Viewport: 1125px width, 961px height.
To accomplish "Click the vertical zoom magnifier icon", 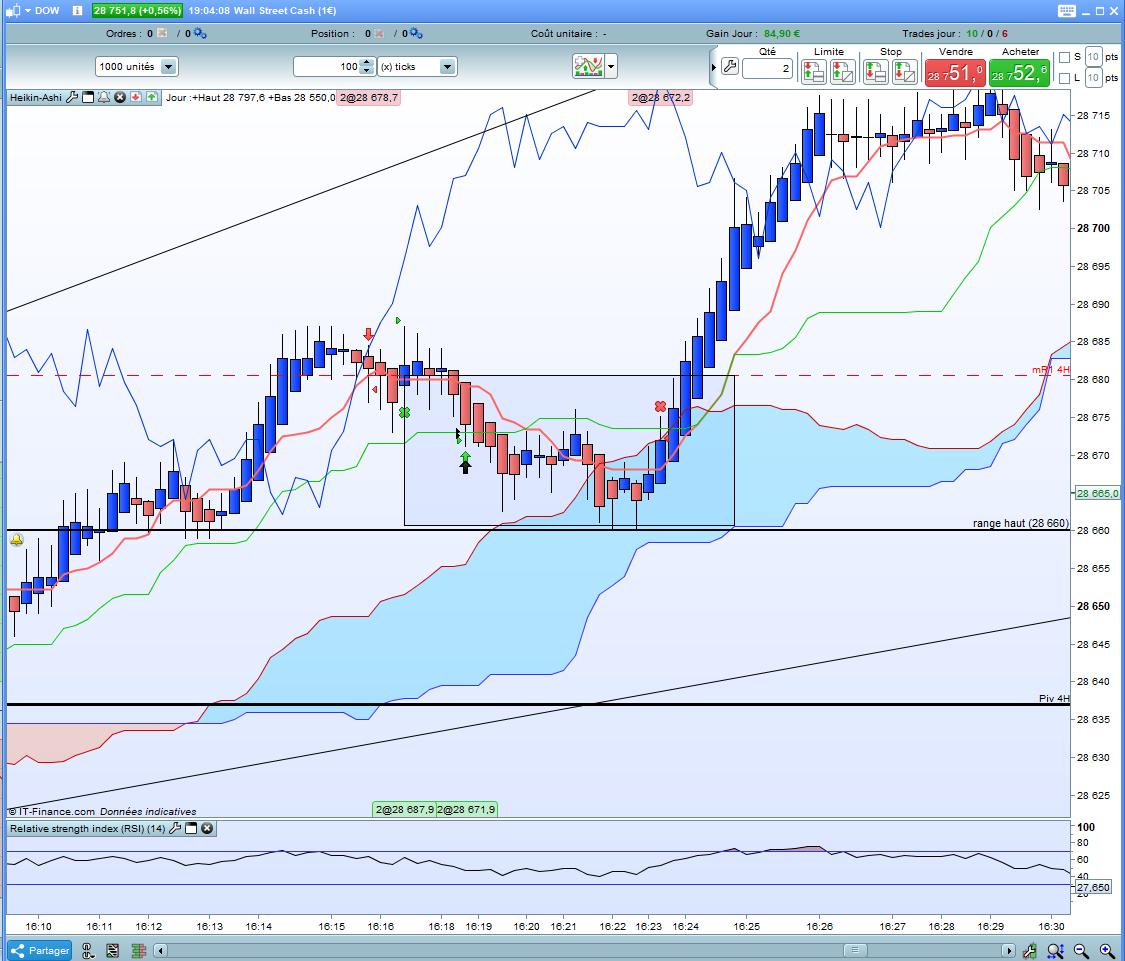I will click(1055, 951).
